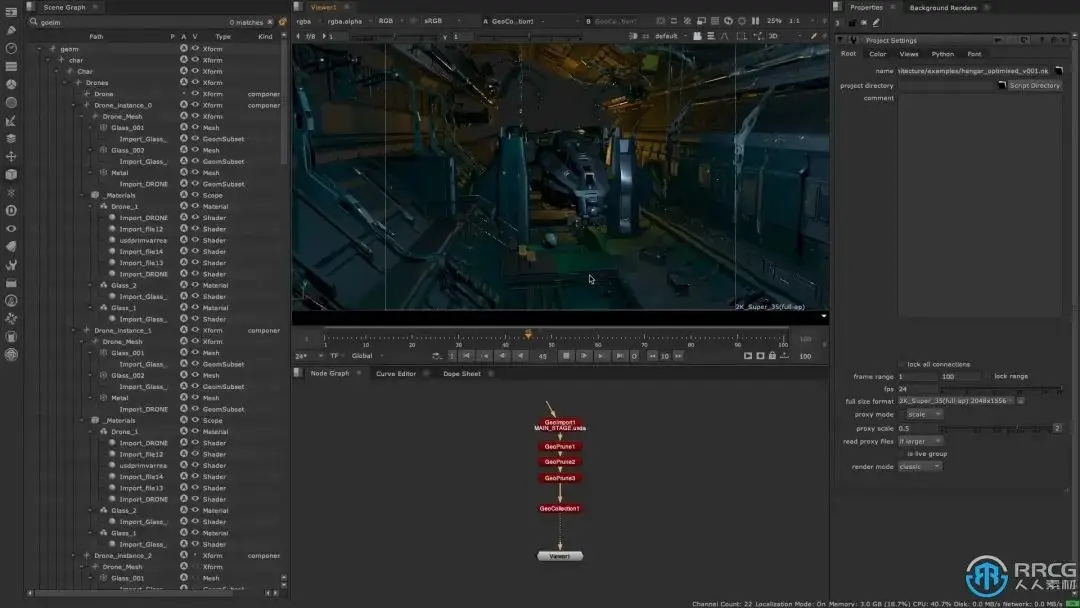Click the viewer refresh wipe icon
1080x608 pixels.
[728, 21]
